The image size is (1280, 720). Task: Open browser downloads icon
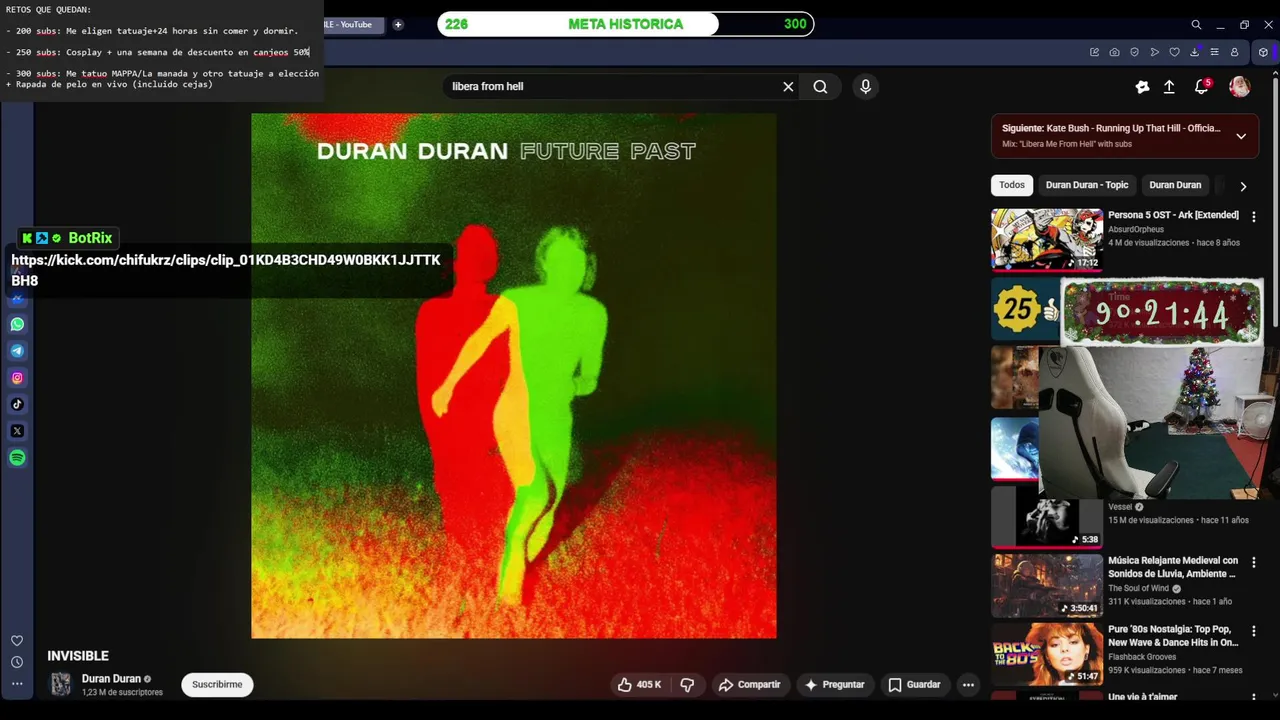click(1194, 52)
